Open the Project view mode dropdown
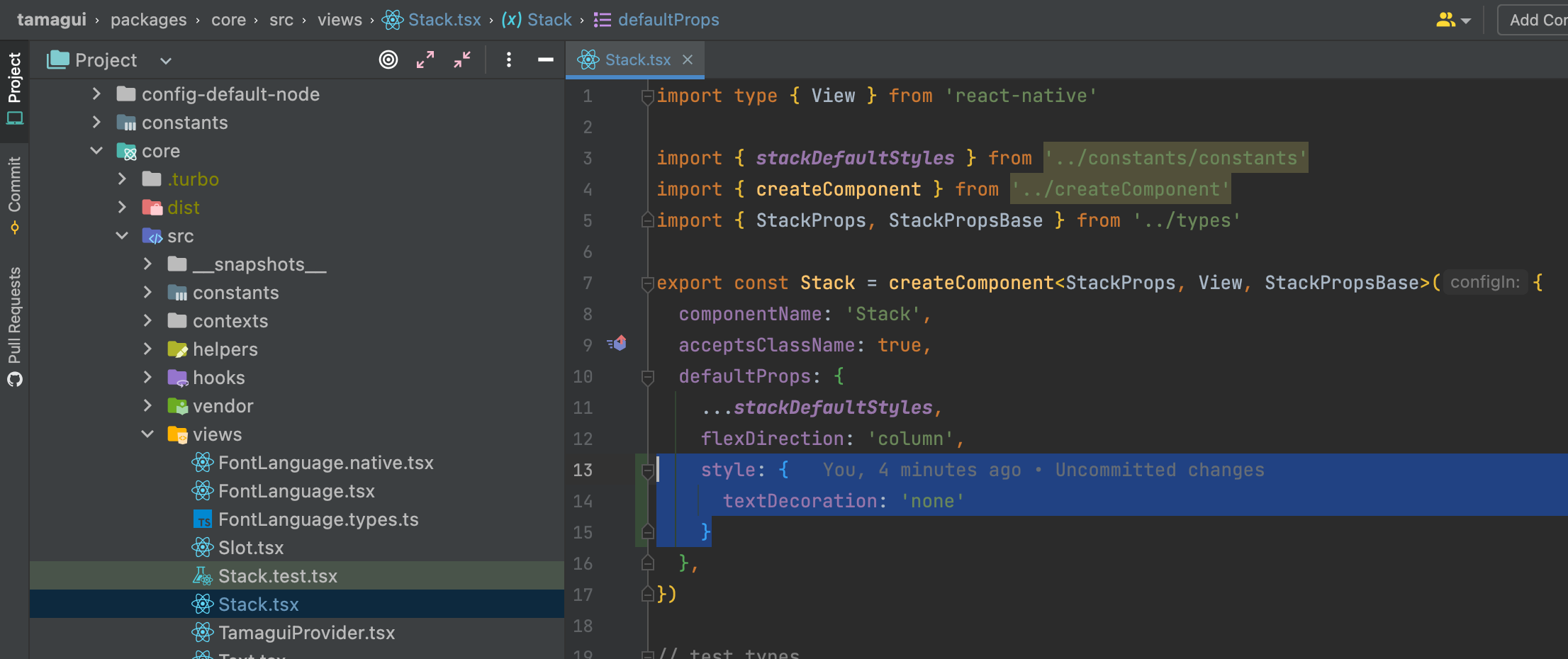Viewport: 1568px width, 659px height. coord(164,60)
